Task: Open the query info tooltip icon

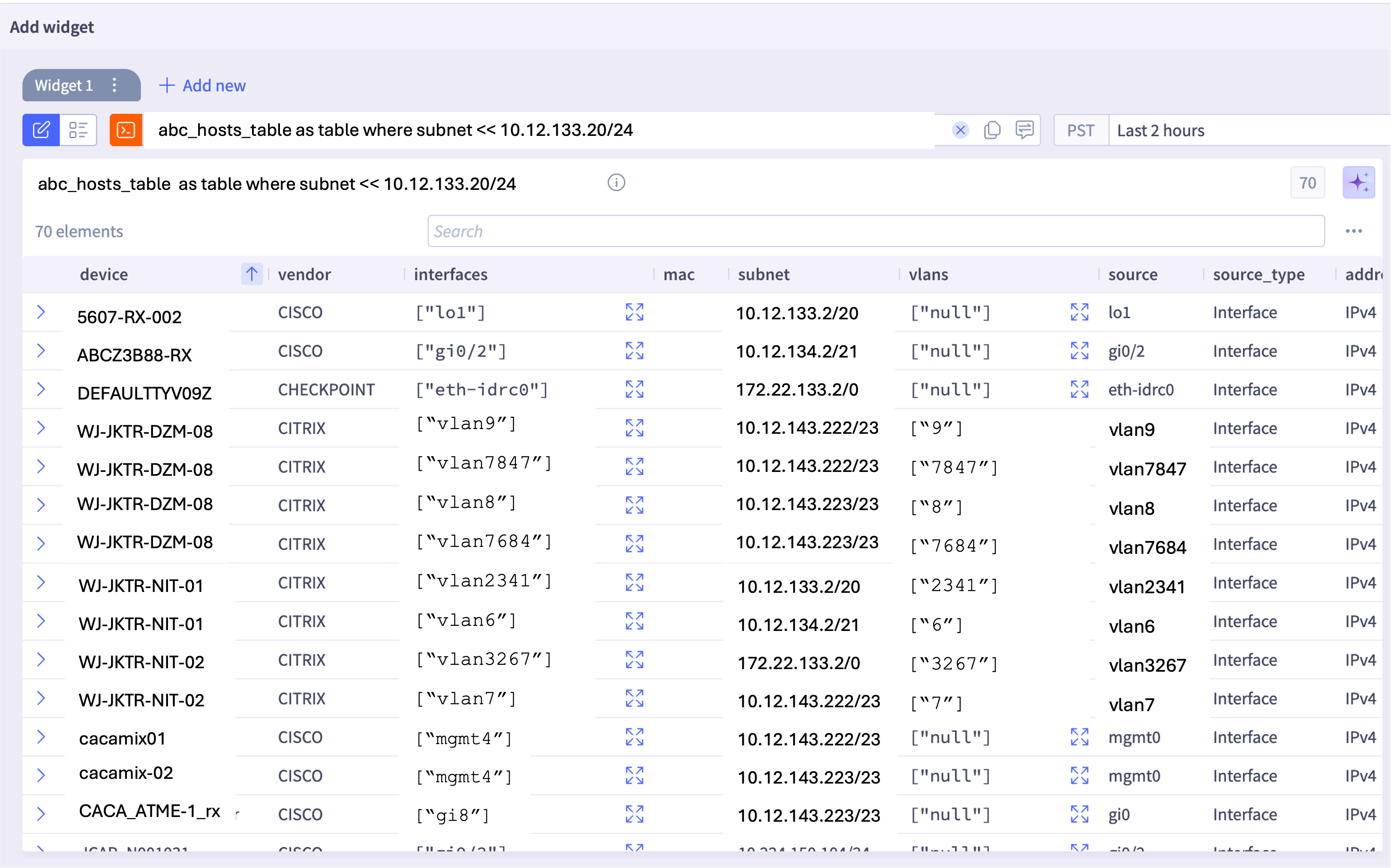Action: coord(616,183)
